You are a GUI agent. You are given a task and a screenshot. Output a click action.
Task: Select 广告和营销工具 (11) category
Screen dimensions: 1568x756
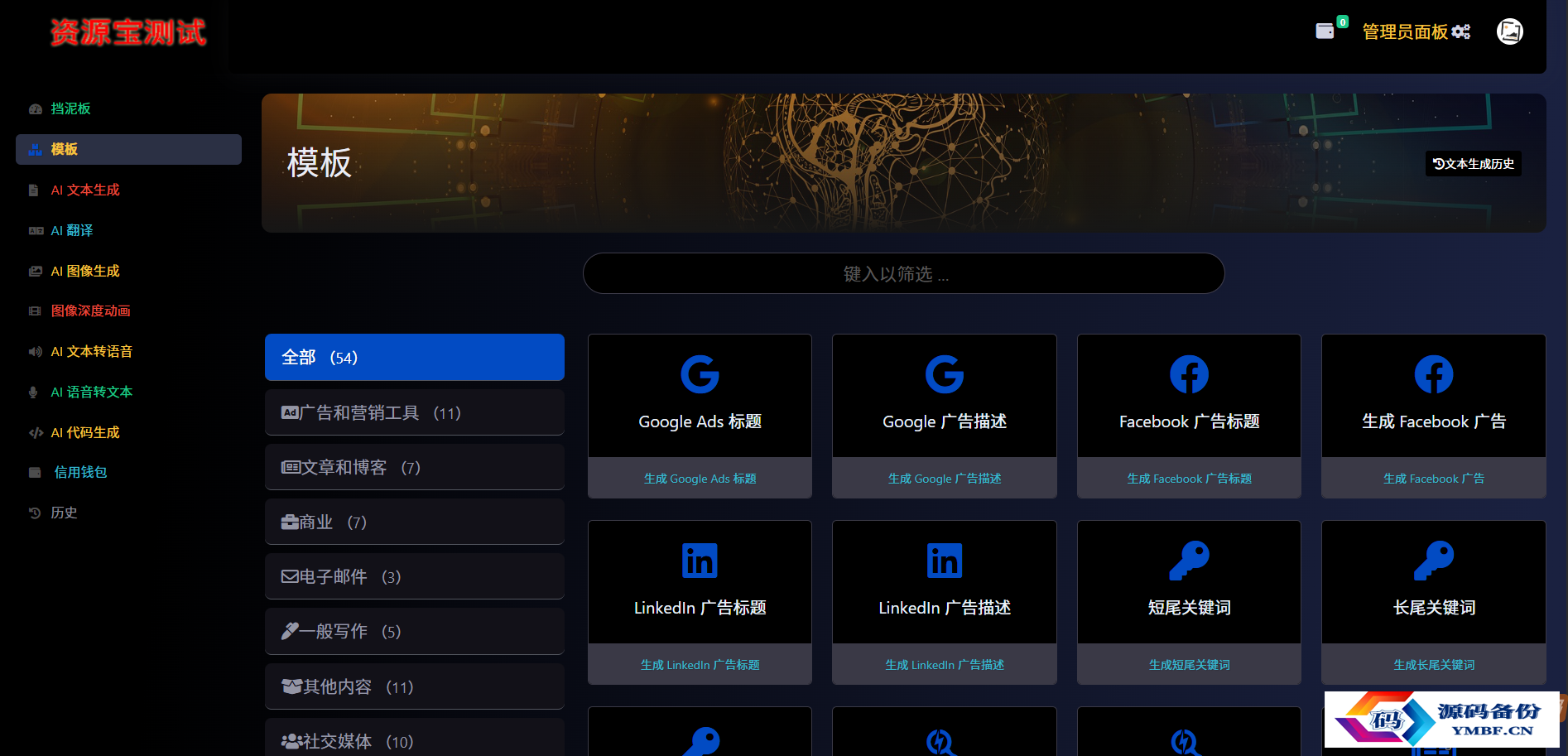[x=415, y=412]
